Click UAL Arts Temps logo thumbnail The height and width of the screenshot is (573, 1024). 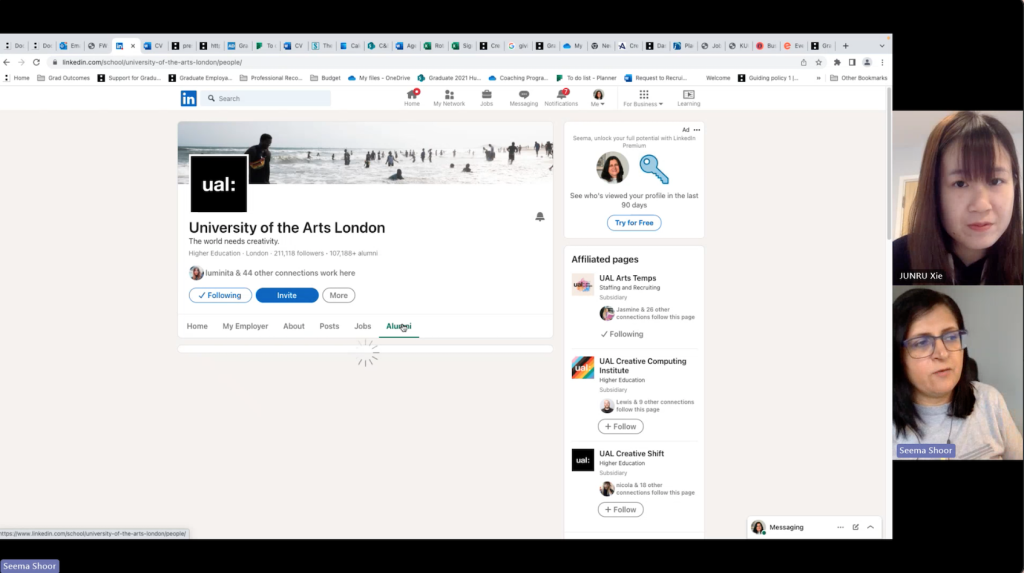583,285
